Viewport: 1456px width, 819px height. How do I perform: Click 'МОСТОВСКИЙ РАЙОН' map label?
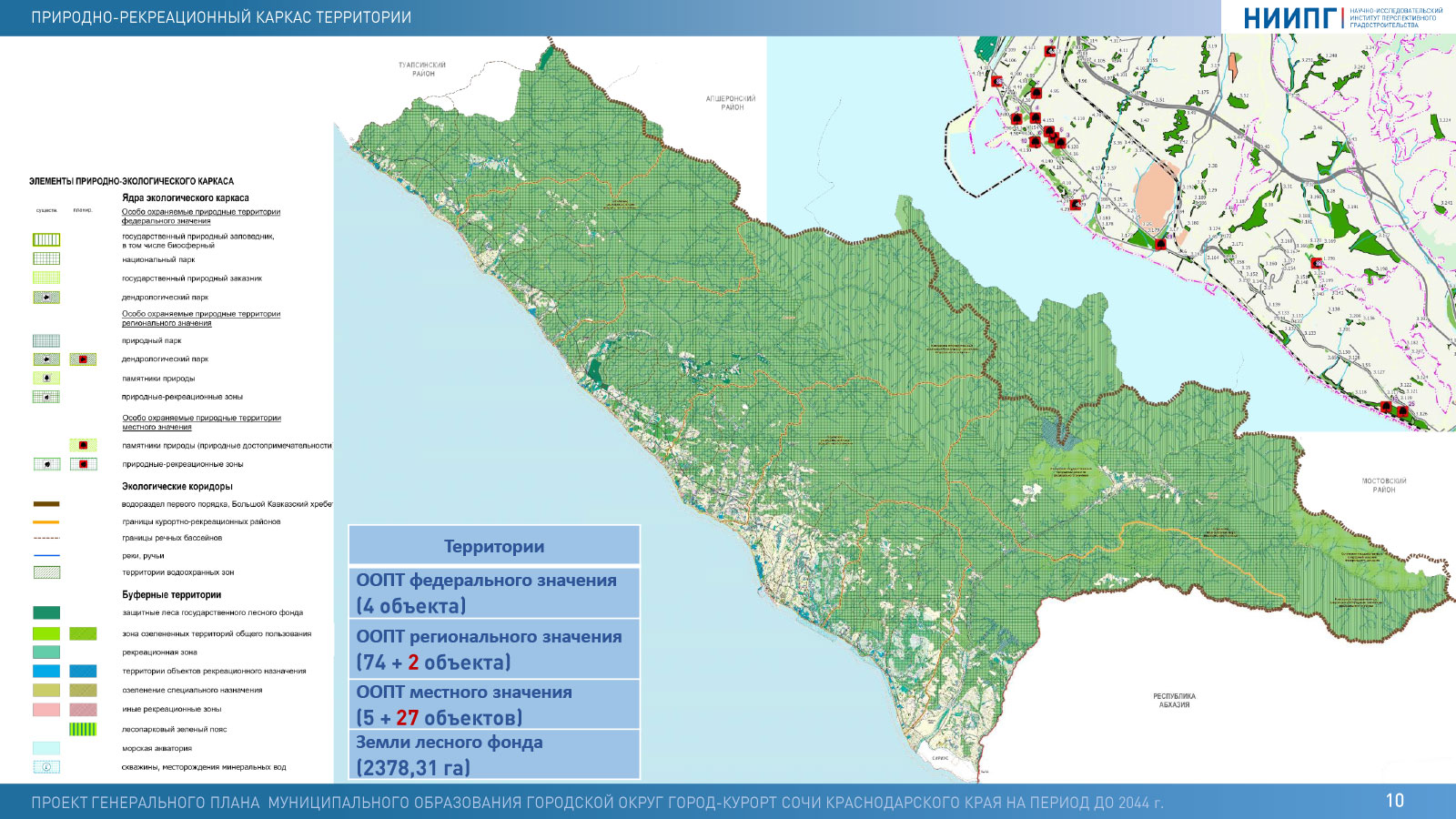pyautogui.click(x=1384, y=485)
